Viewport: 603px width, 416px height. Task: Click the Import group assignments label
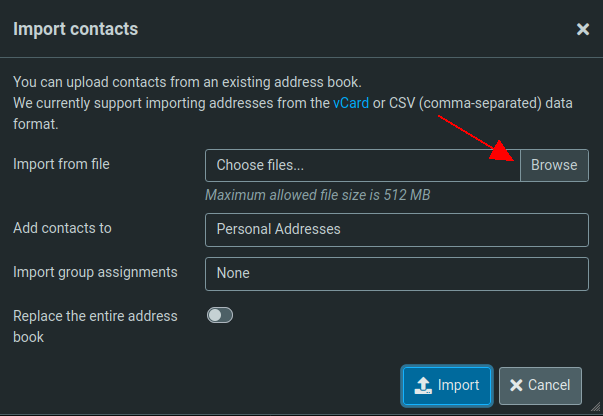(95, 272)
